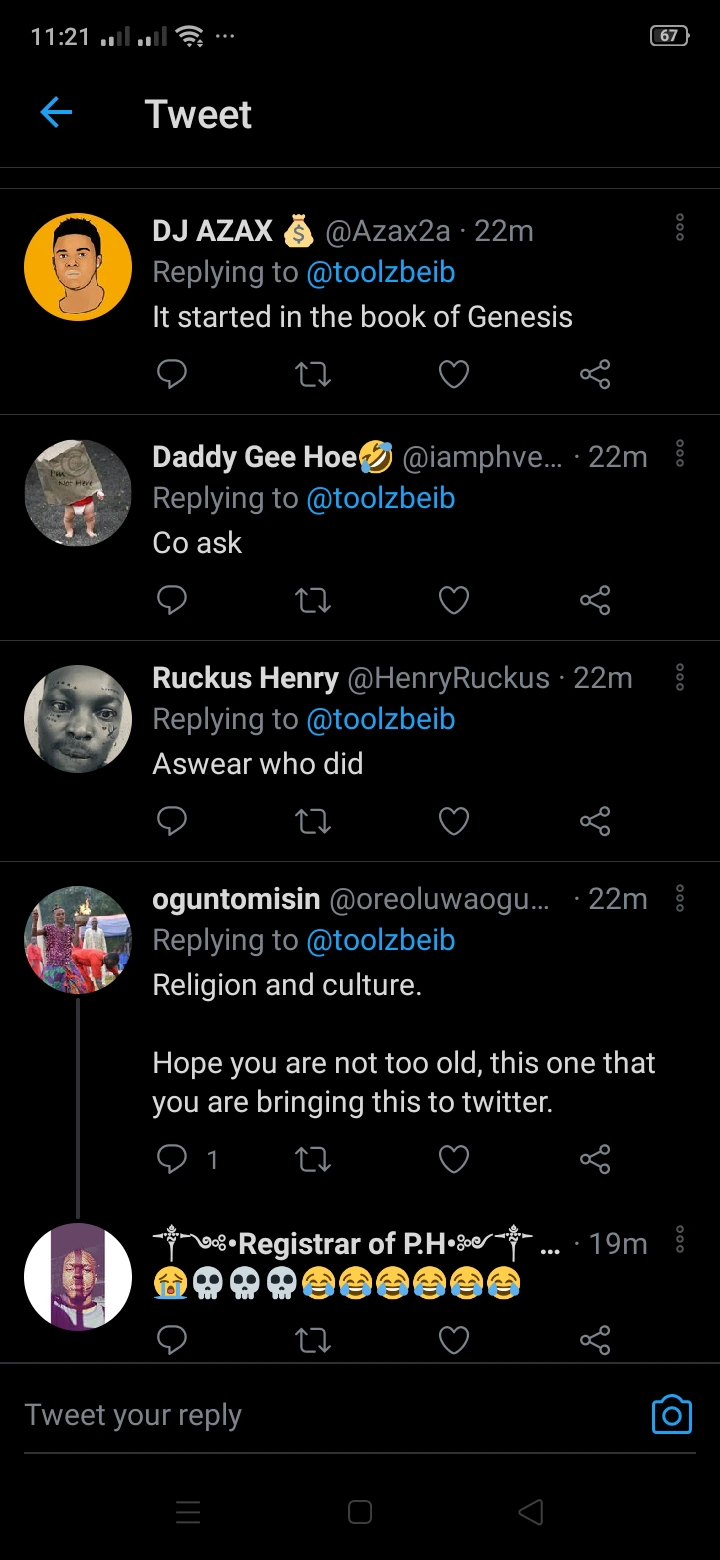Viewport: 720px width, 1560px height.
Task: Like Daddy Gee Hoe's 'Co ask' reply
Action: (454, 600)
